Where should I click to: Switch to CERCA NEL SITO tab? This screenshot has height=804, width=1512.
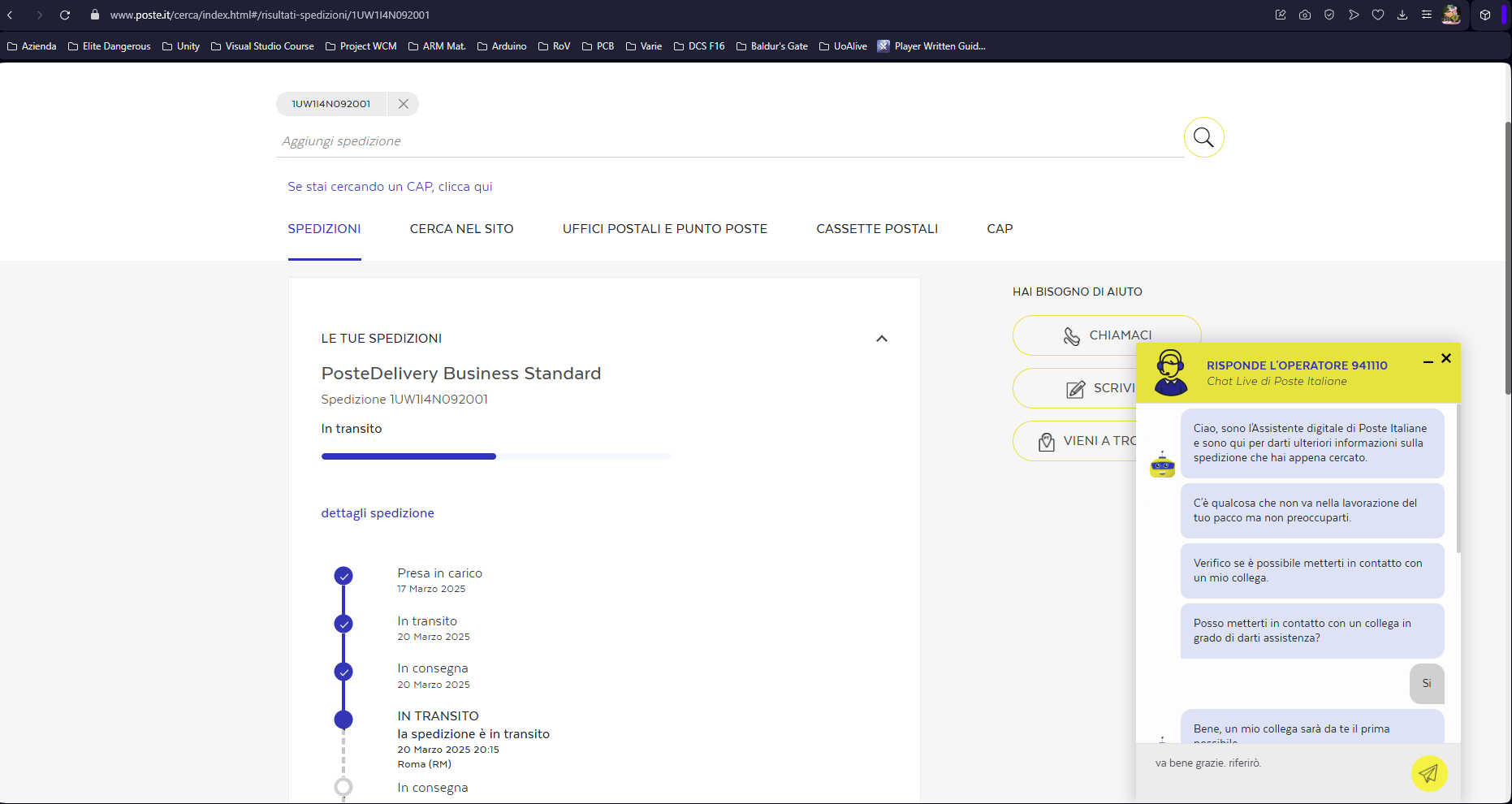(x=461, y=229)
